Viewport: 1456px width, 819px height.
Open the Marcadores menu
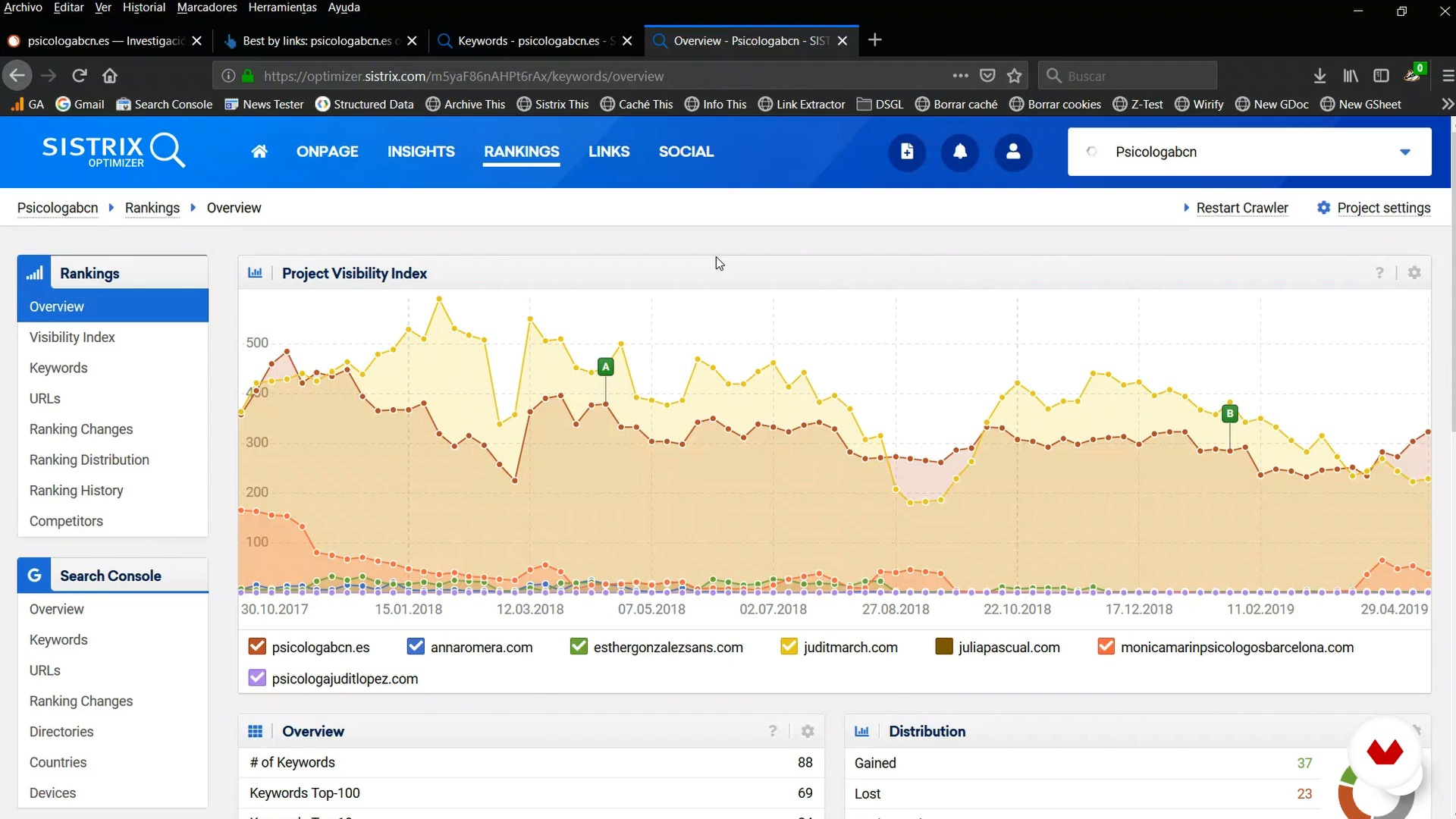tap(207, 8)
